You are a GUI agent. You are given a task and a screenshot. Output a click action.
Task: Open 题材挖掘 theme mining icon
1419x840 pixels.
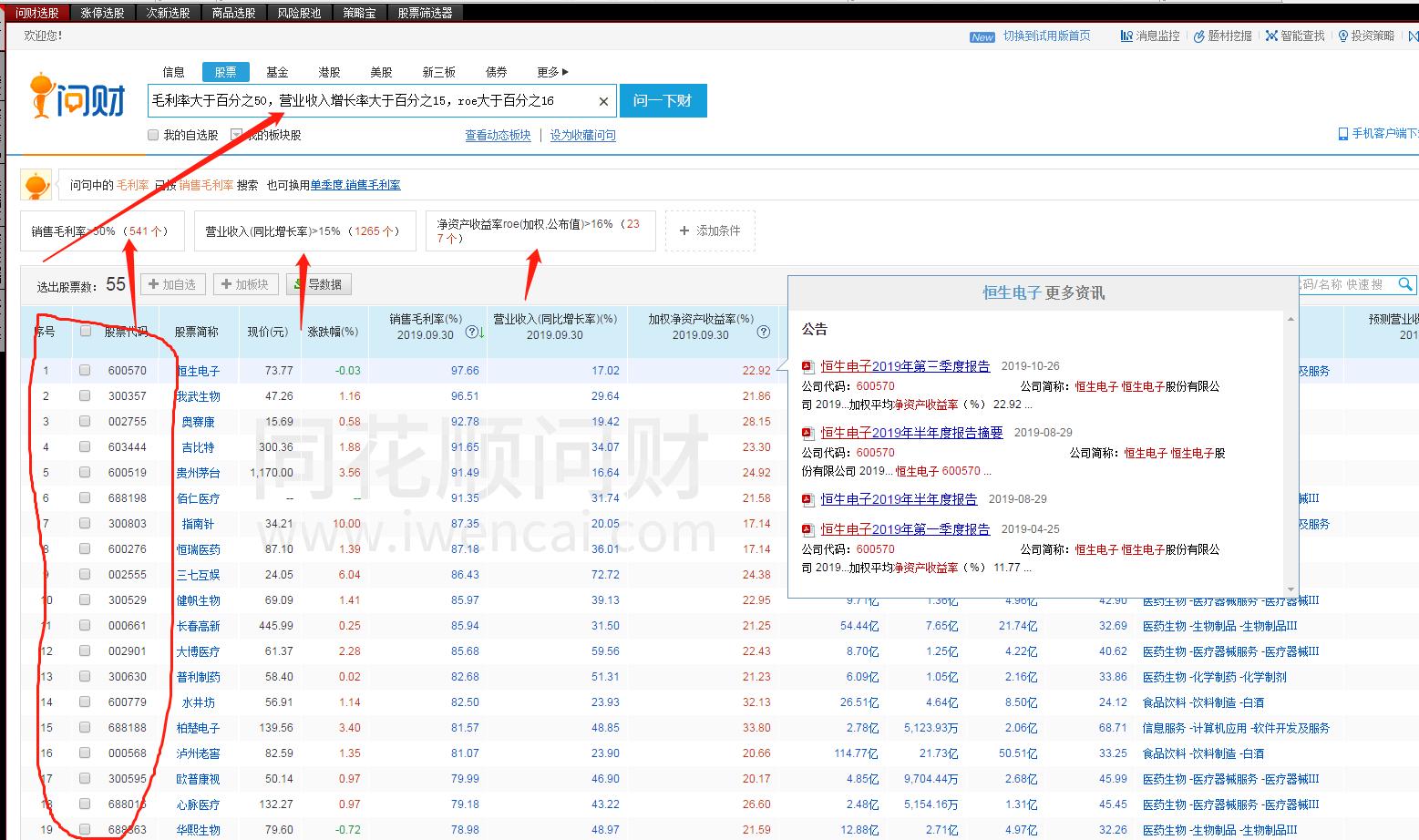[1199, 36]
